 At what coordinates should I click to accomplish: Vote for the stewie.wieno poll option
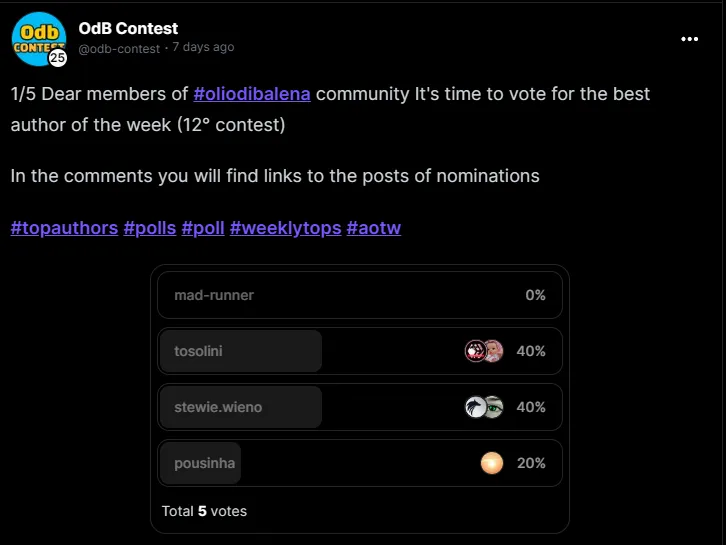360,407
